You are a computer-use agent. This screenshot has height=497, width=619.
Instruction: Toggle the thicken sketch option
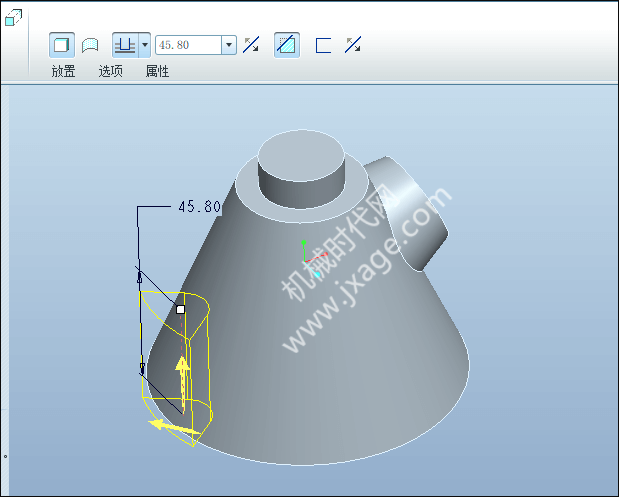[x=323, y=45]
